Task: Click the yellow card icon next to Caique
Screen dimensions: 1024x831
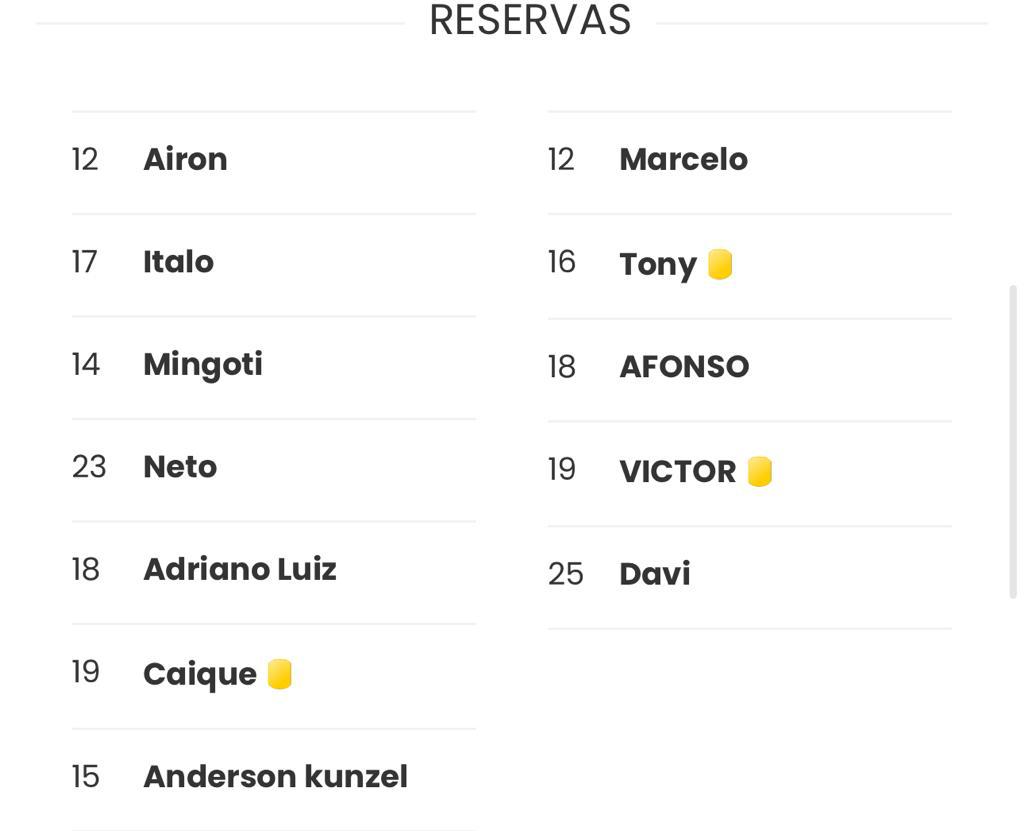Action: [x=280, y=674]
